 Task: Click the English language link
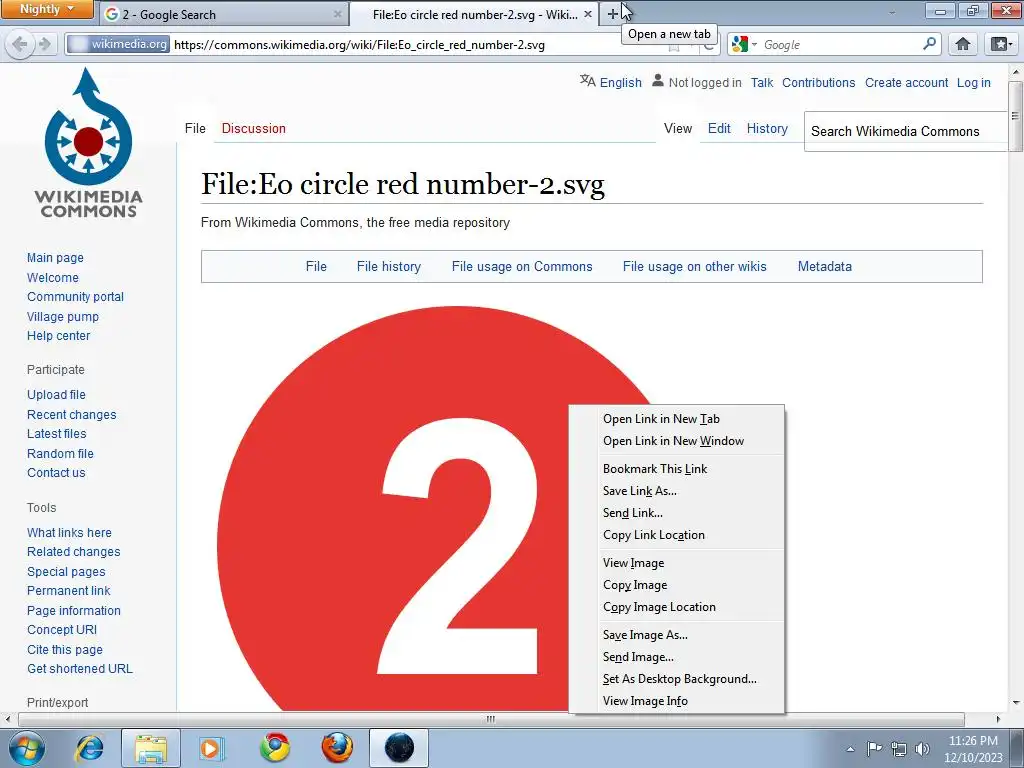[x=620, y=82]
